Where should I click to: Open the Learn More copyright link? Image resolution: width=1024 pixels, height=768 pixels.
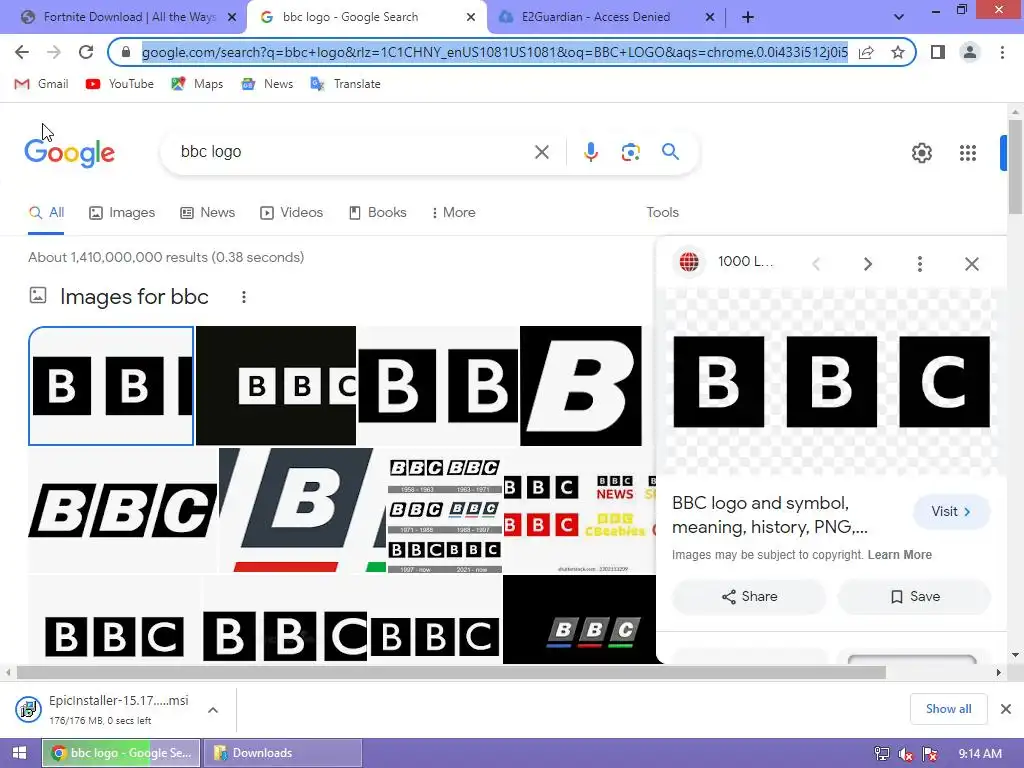point(899,554)
